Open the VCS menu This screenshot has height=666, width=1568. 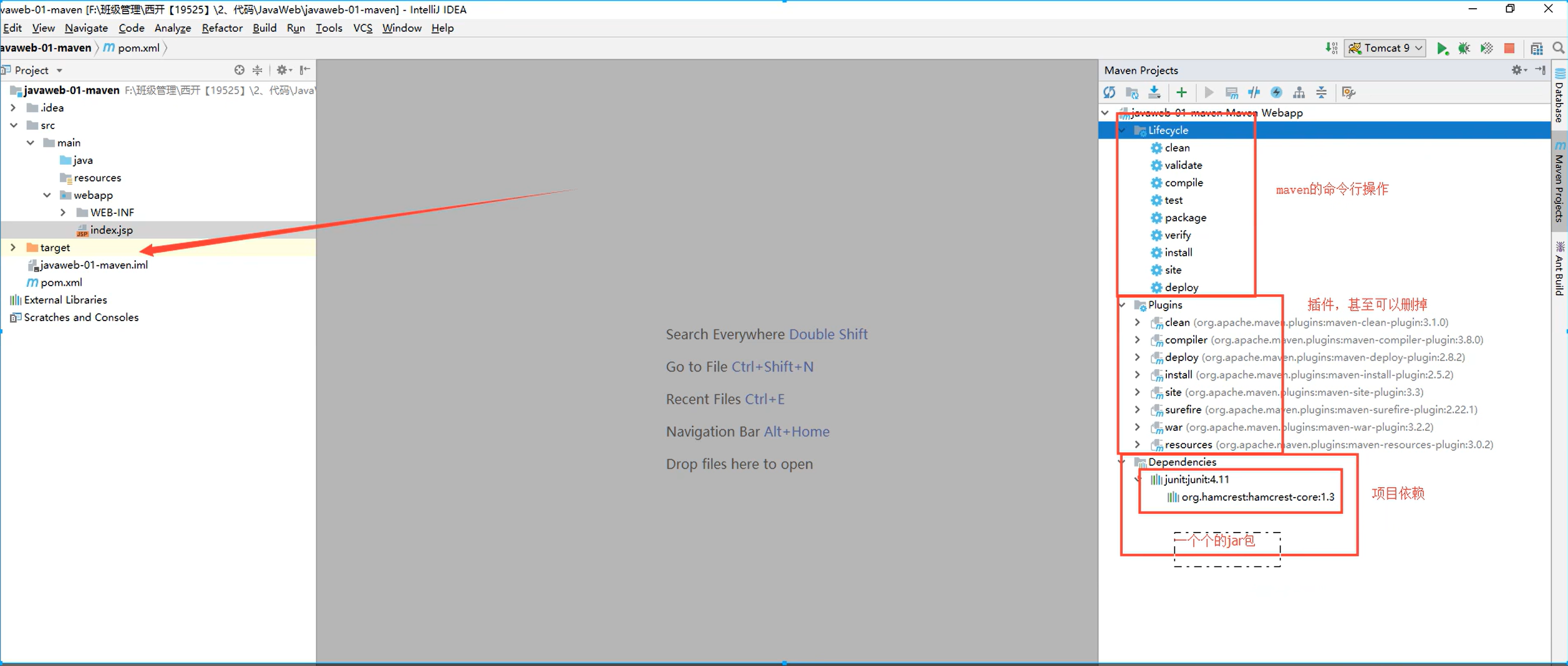point(362,28)
